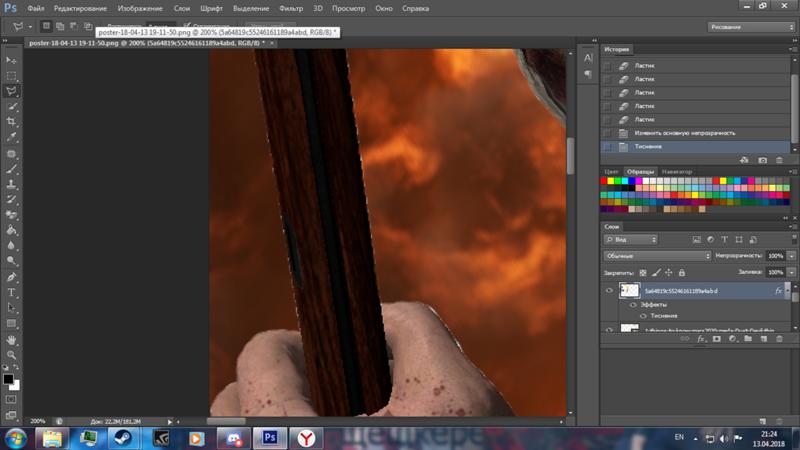This screenshot has width=800, height=450.
Task: Create new snapshot in History panel
Action: (x=762, y=160)
